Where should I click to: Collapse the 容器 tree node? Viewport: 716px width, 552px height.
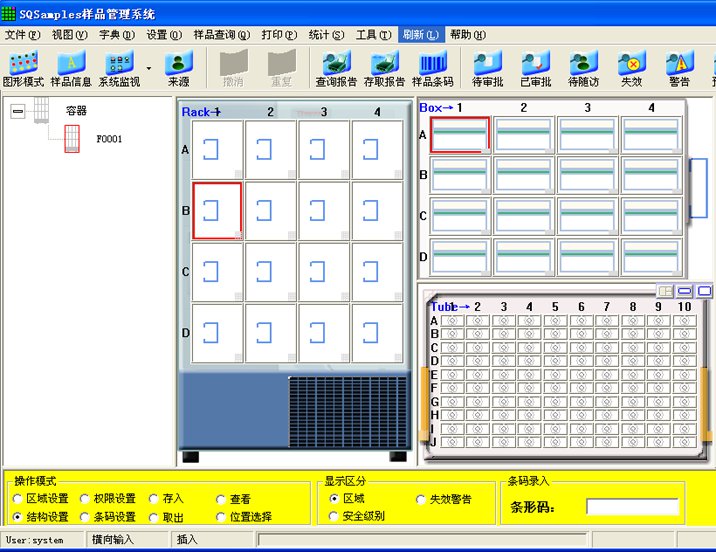pos(17,112)
